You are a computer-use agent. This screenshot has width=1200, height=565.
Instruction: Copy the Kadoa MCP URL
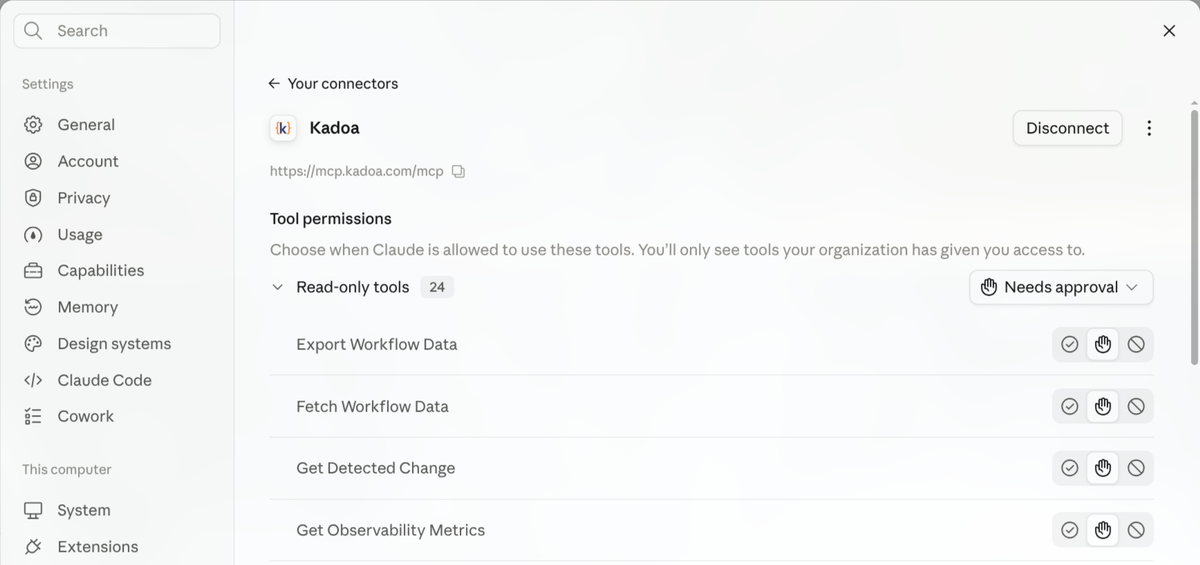click(458, 171)
